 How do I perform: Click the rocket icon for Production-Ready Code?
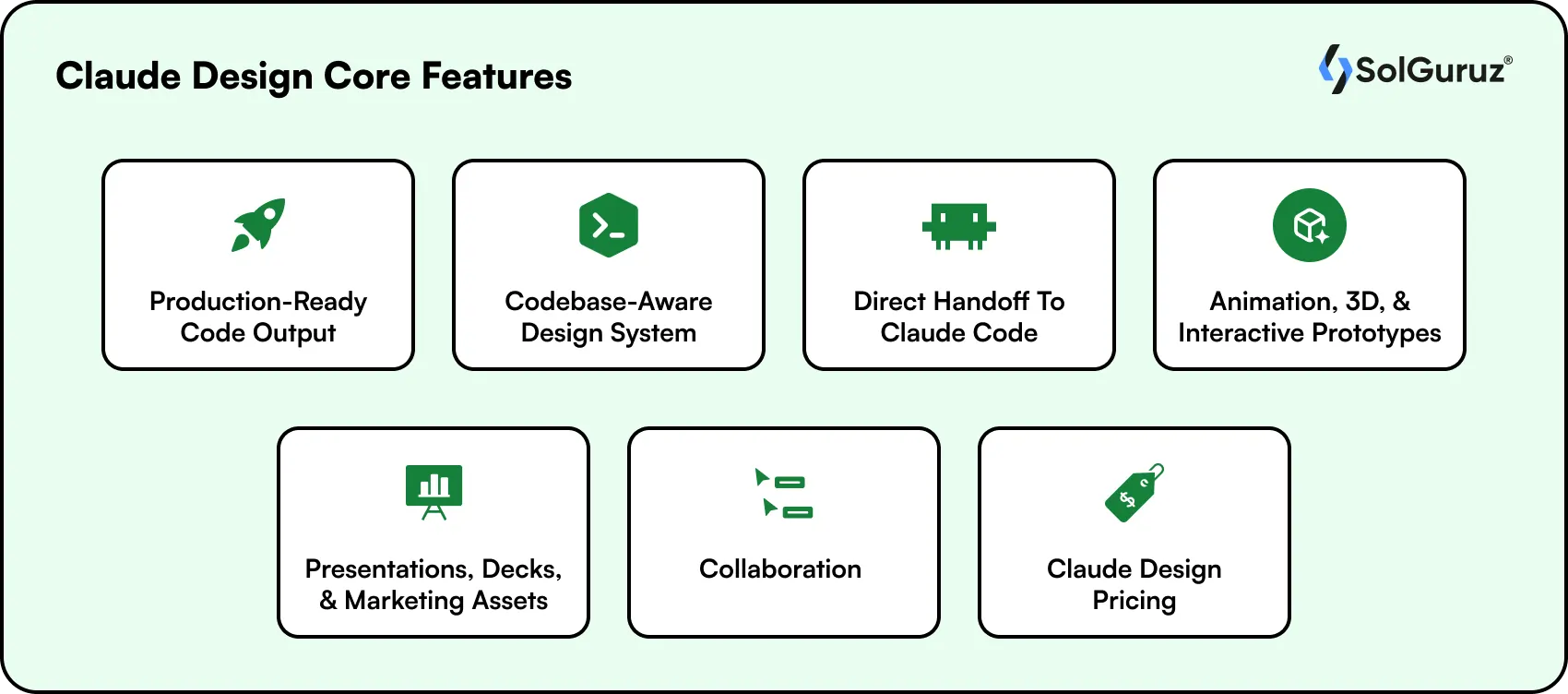[x=258, y=224]
